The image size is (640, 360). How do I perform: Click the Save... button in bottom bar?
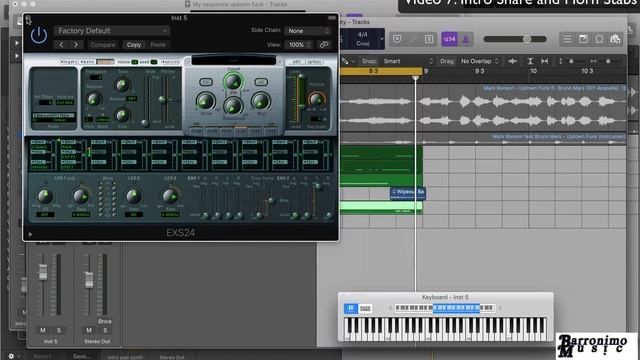(x=81, y=356)
